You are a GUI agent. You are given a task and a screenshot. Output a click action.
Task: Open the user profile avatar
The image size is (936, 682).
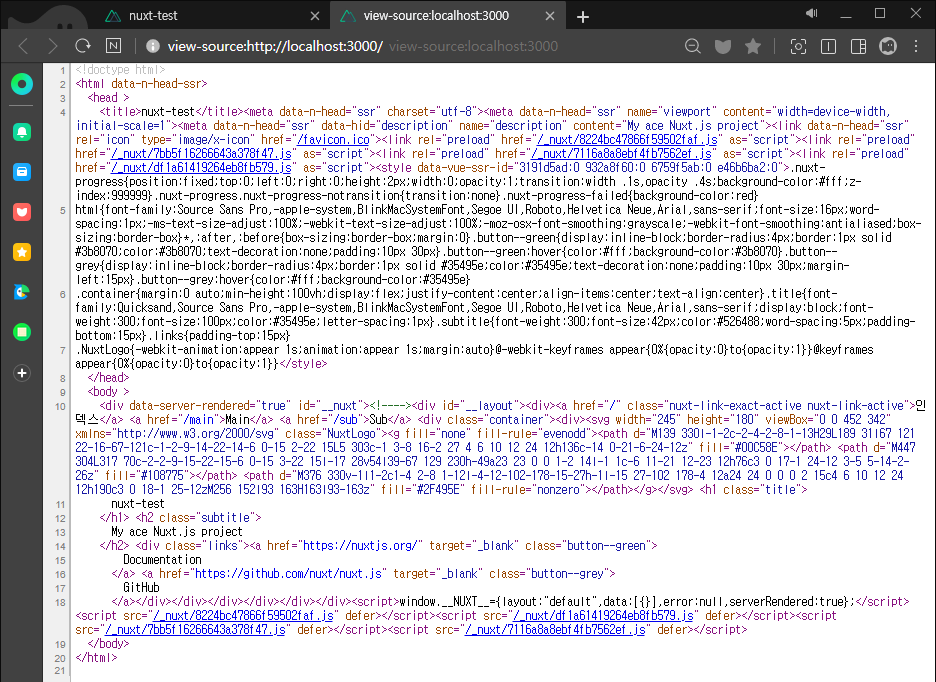click(x=888, y=46)
